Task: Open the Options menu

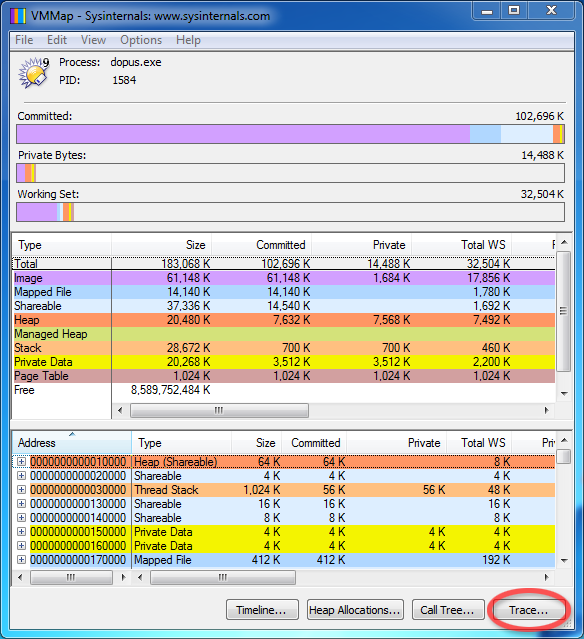Action: [x=141, y=40]
